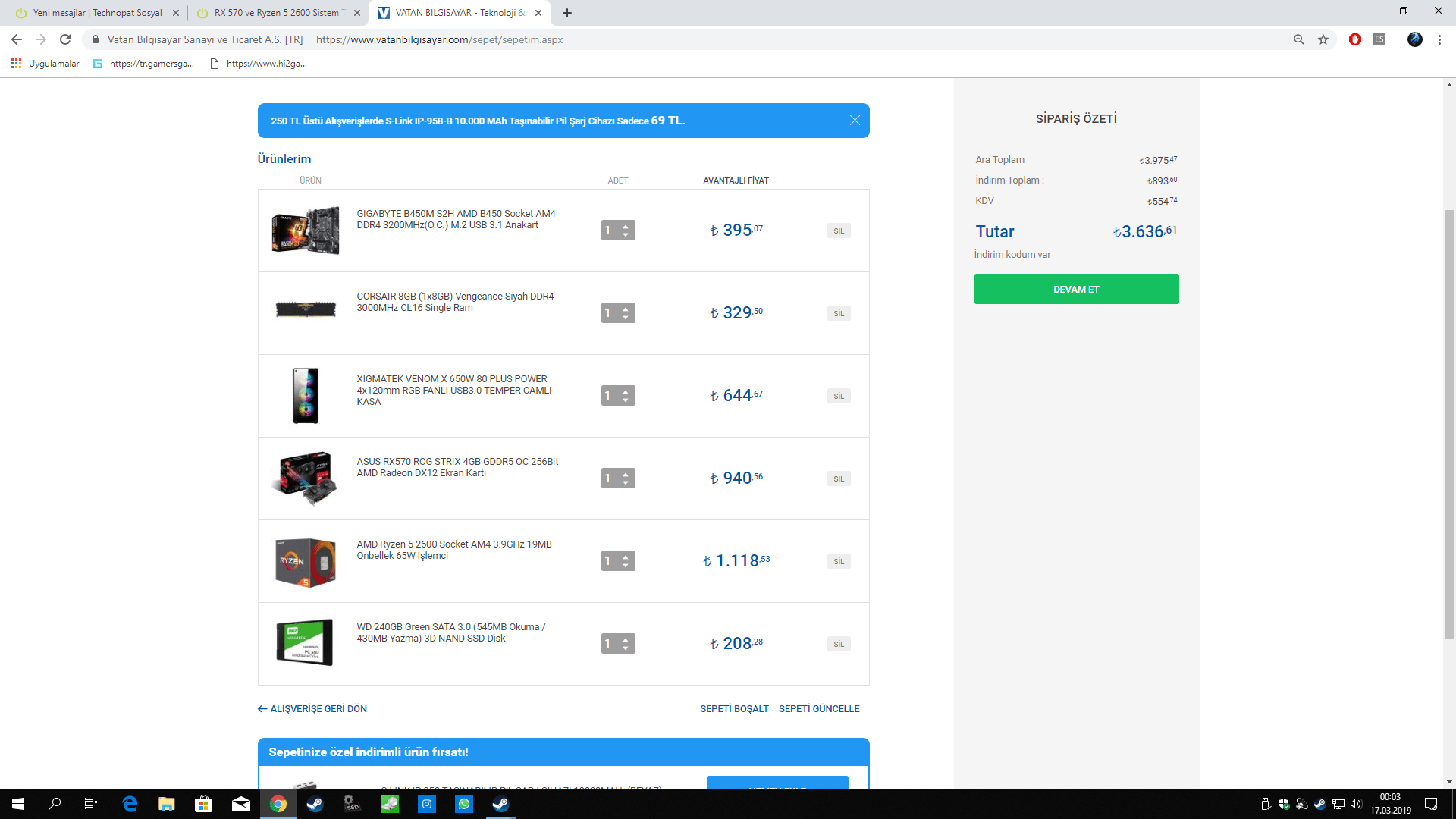Viewport: 1456px width, 819px height.
Task: Click SEPETİ BOŞALT link
Action: pos(733,709)
